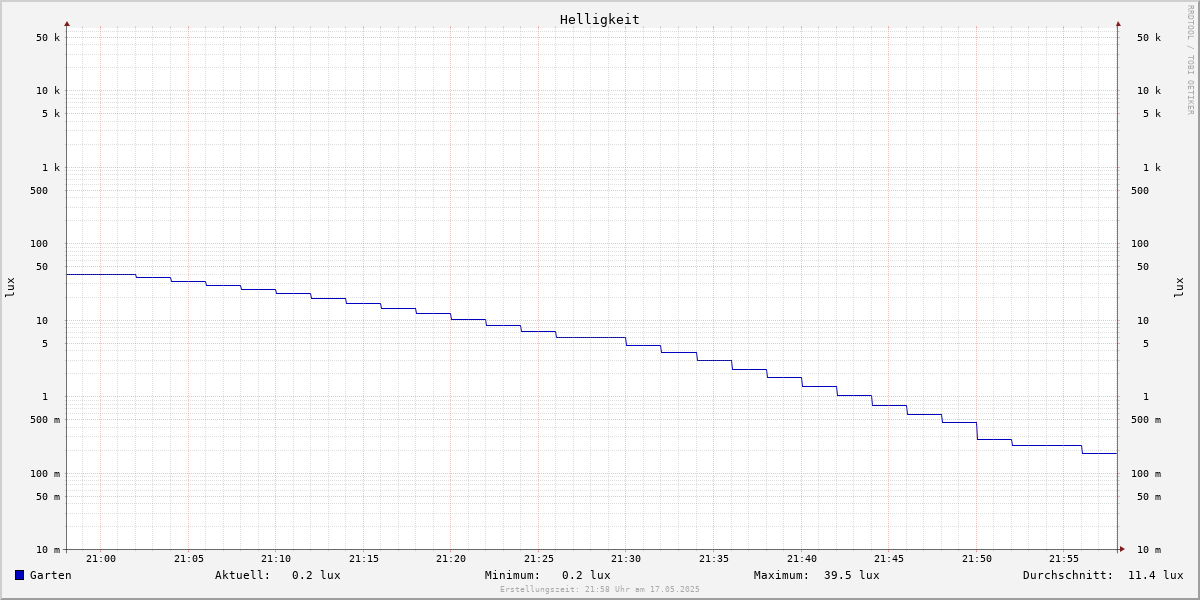The image size is (1200, 600).
Task: Click the Erstellungszeit timestamp footer text
Action: (x=600, y=589)
